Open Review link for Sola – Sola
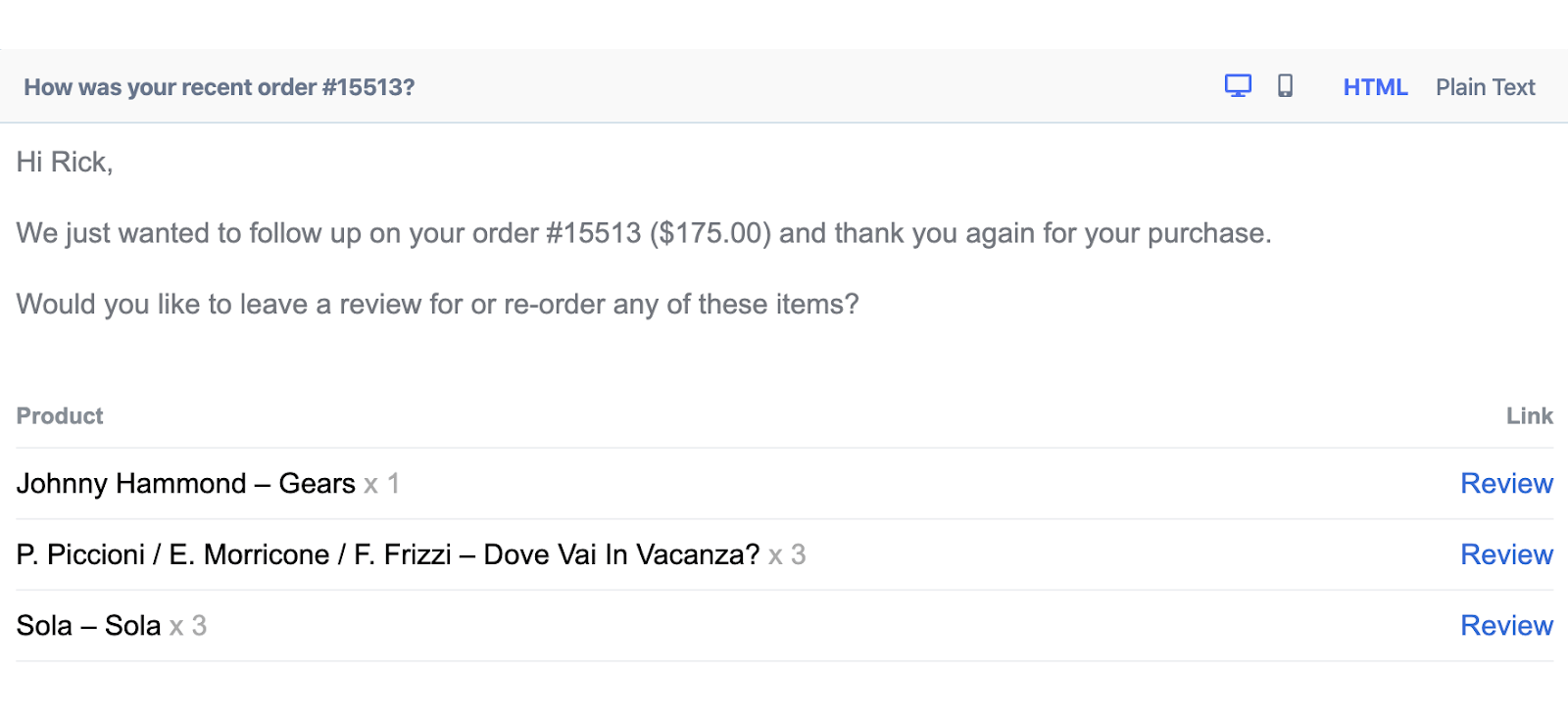Viewport: 1568px width, 719px height. pyautogui.click(x=1506, y=625)
